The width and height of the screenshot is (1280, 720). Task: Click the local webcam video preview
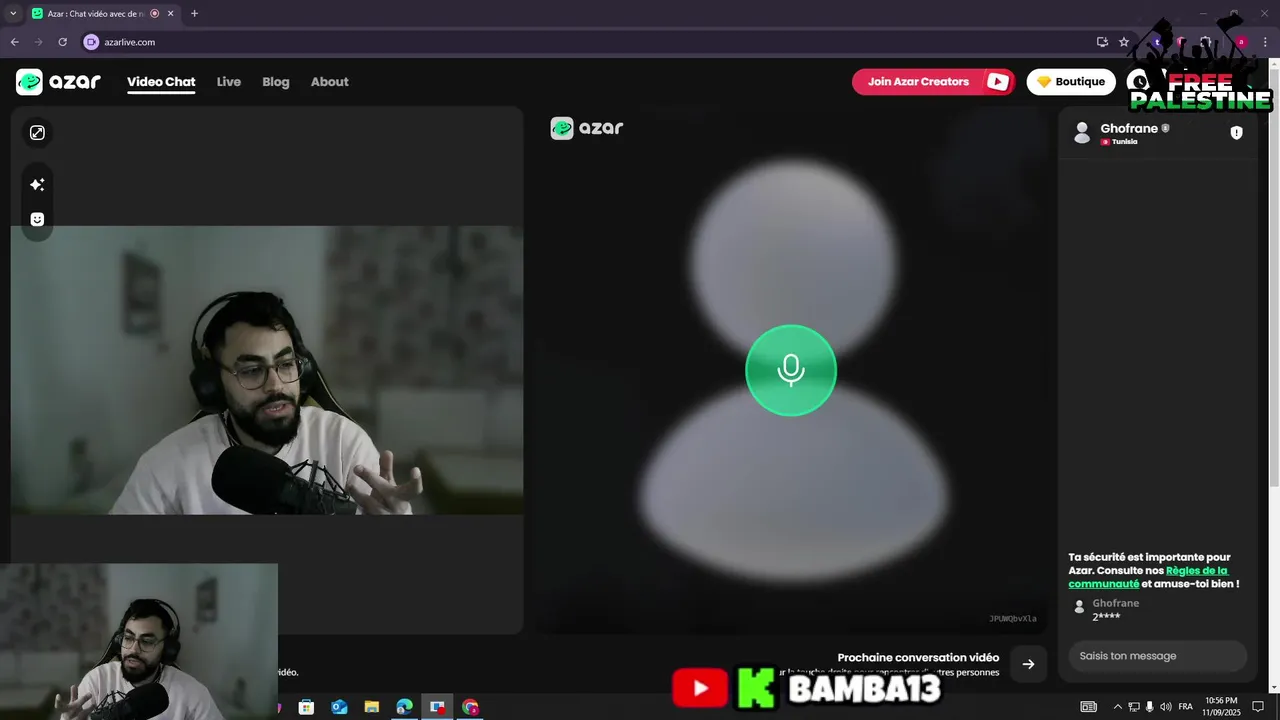tap(267, 370)
